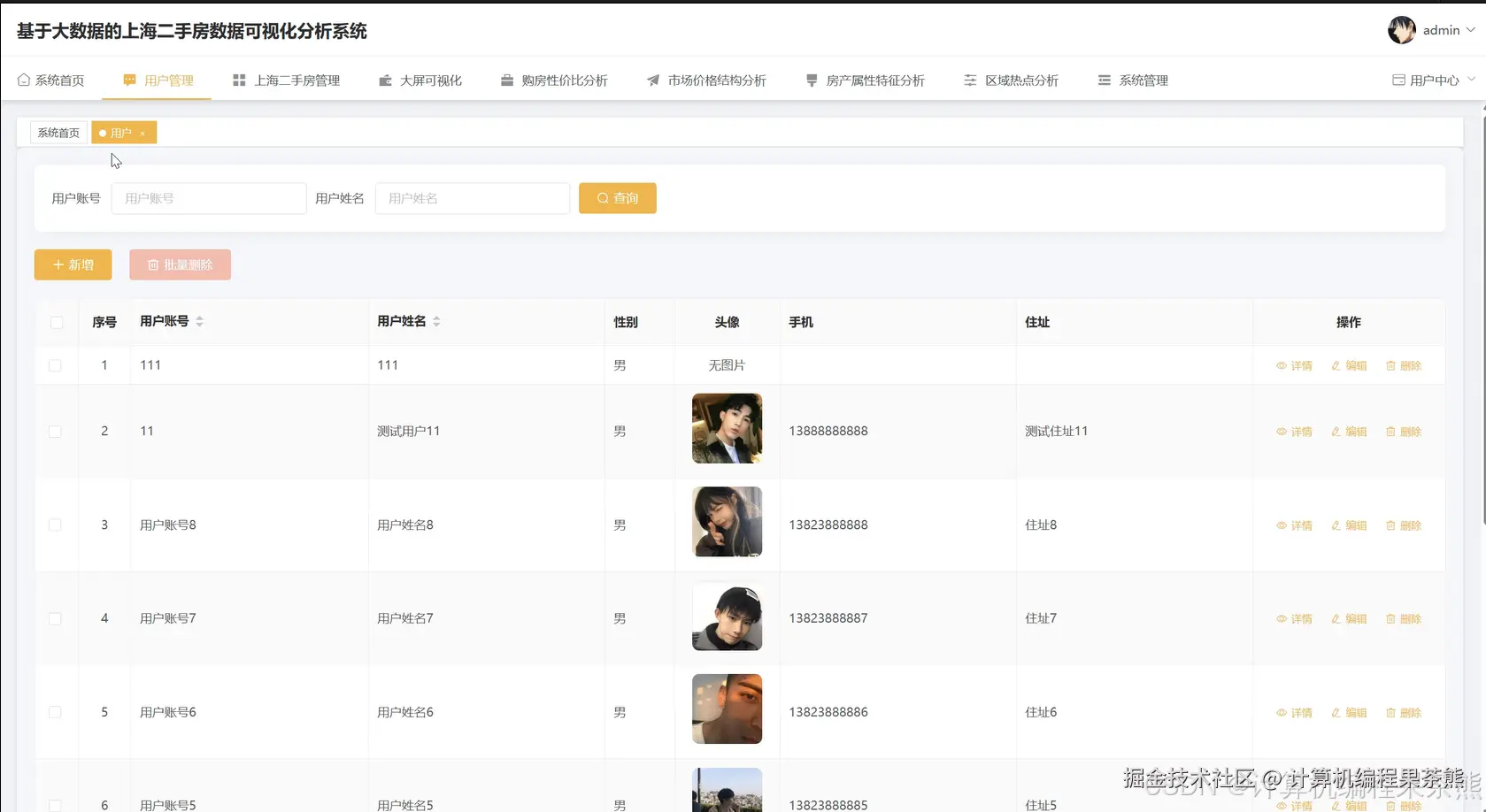Edit the 用户姓名6 row

point(1349,714)
